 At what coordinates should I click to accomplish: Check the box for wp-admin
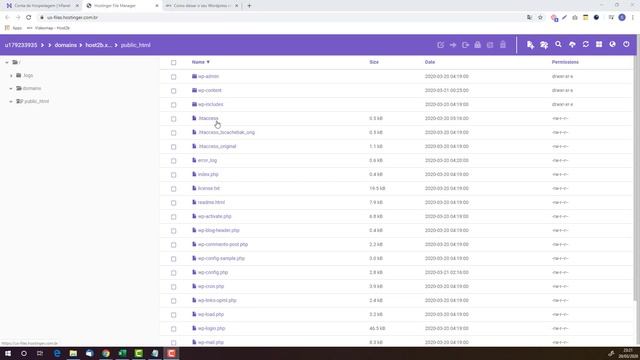(173, 77)
